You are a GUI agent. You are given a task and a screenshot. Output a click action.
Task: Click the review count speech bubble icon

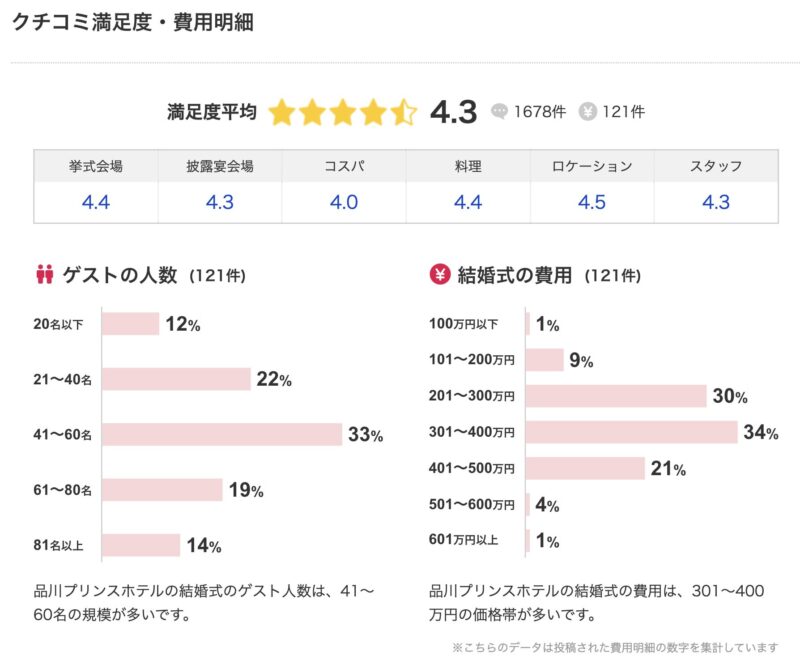point(500,112)
